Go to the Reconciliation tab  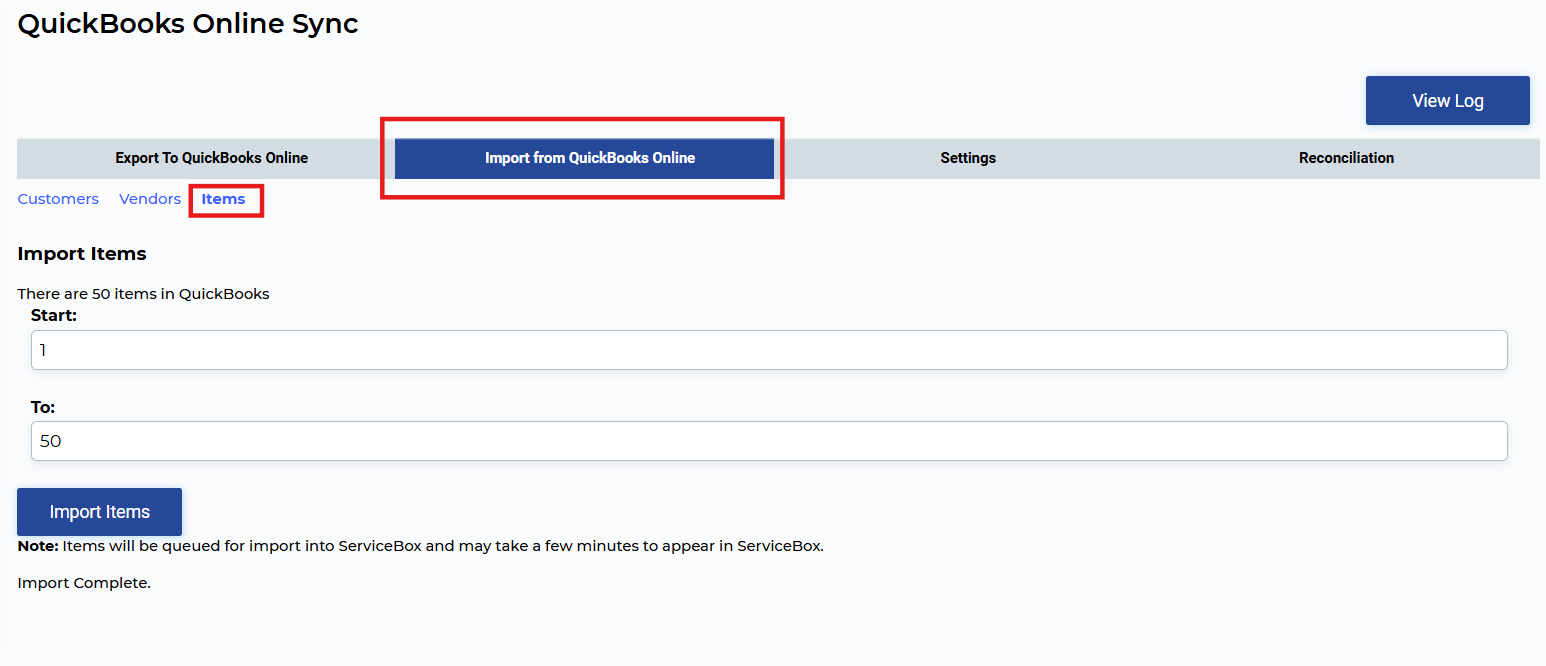pos(1346,158)
